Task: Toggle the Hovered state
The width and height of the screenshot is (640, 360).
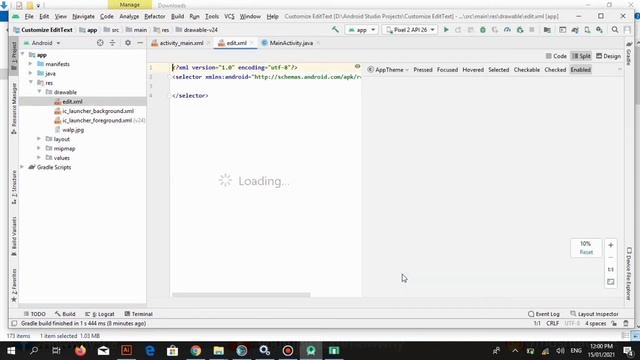Action: tap(473, 70)
